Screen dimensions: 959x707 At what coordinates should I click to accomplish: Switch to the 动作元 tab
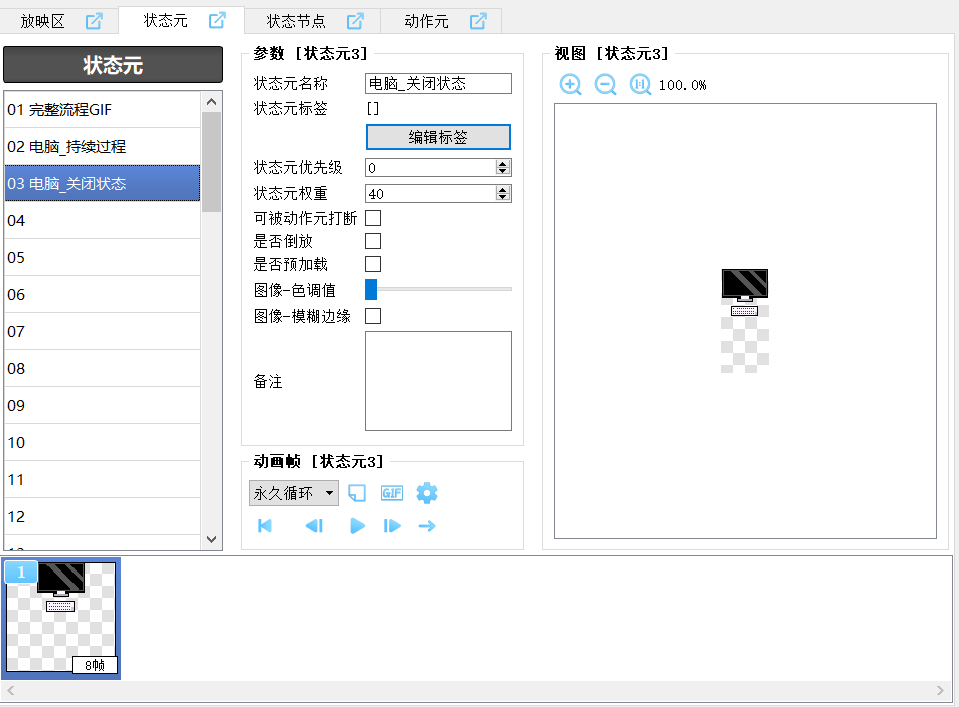coord(426,21)
